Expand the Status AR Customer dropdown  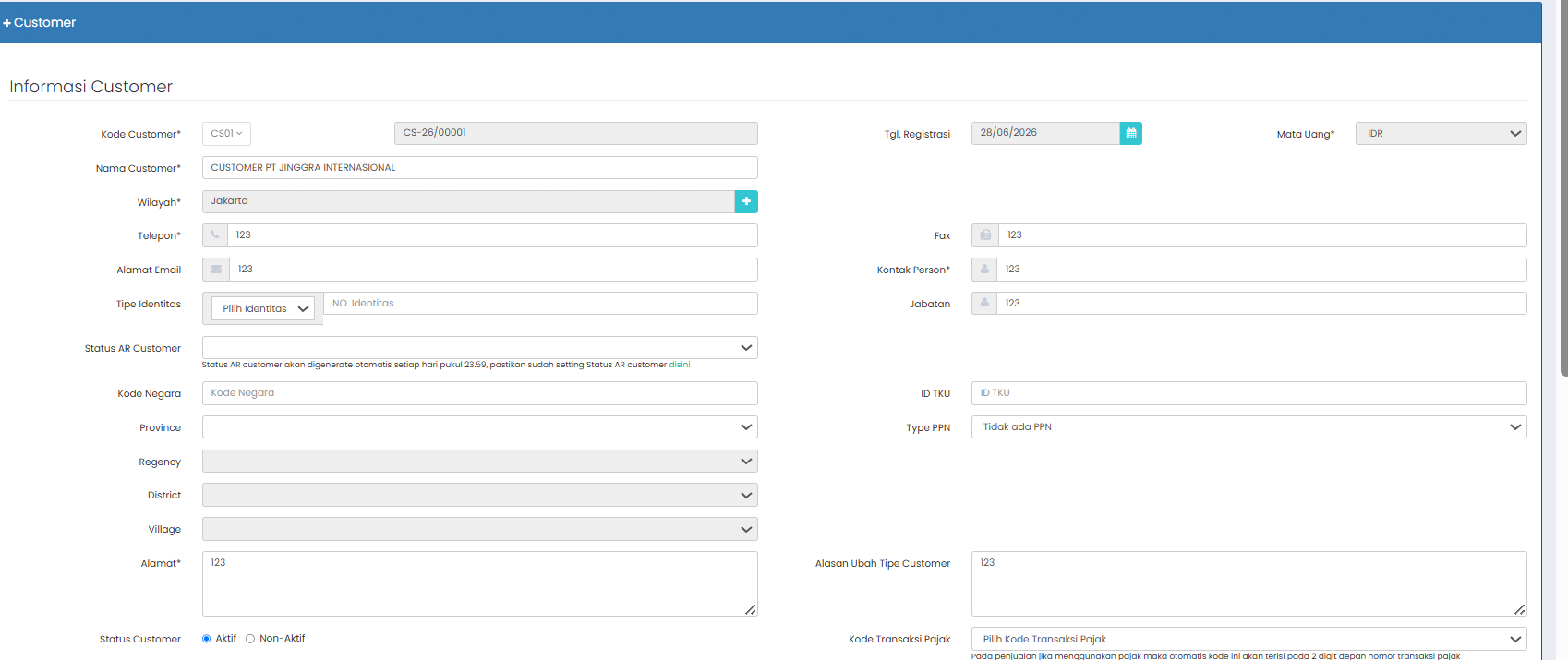click(480, 348)
